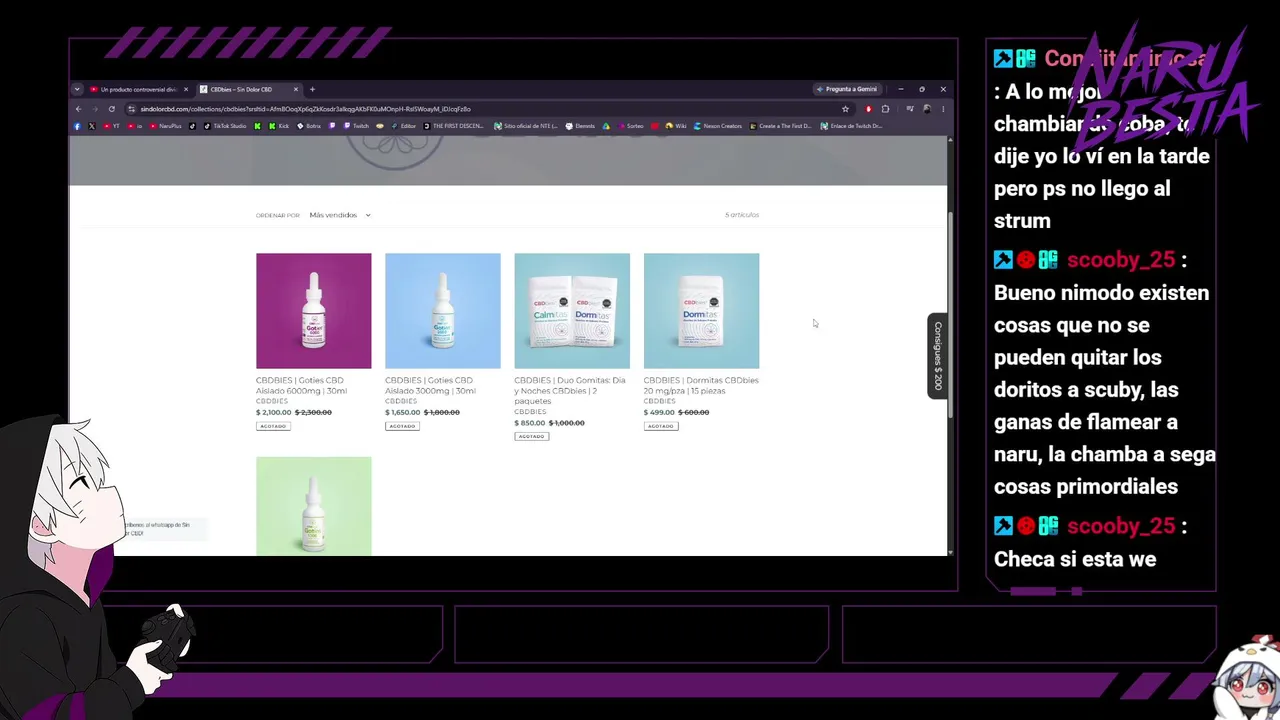Click the Pregunta a Gemini button
1280x720 pixels.
point(847,89)
